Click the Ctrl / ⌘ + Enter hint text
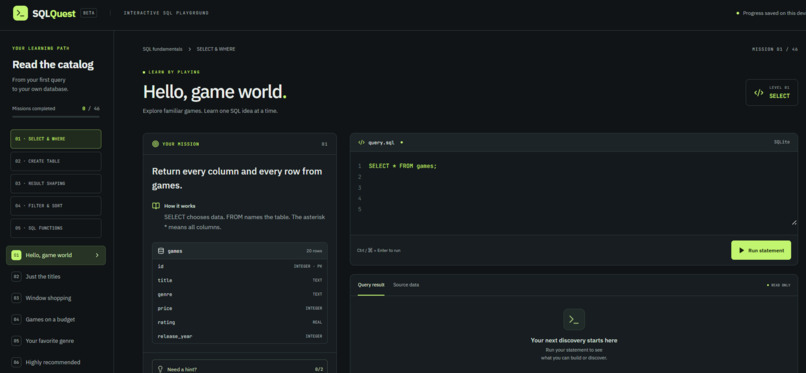806x373 pixels. coord(379,250)
